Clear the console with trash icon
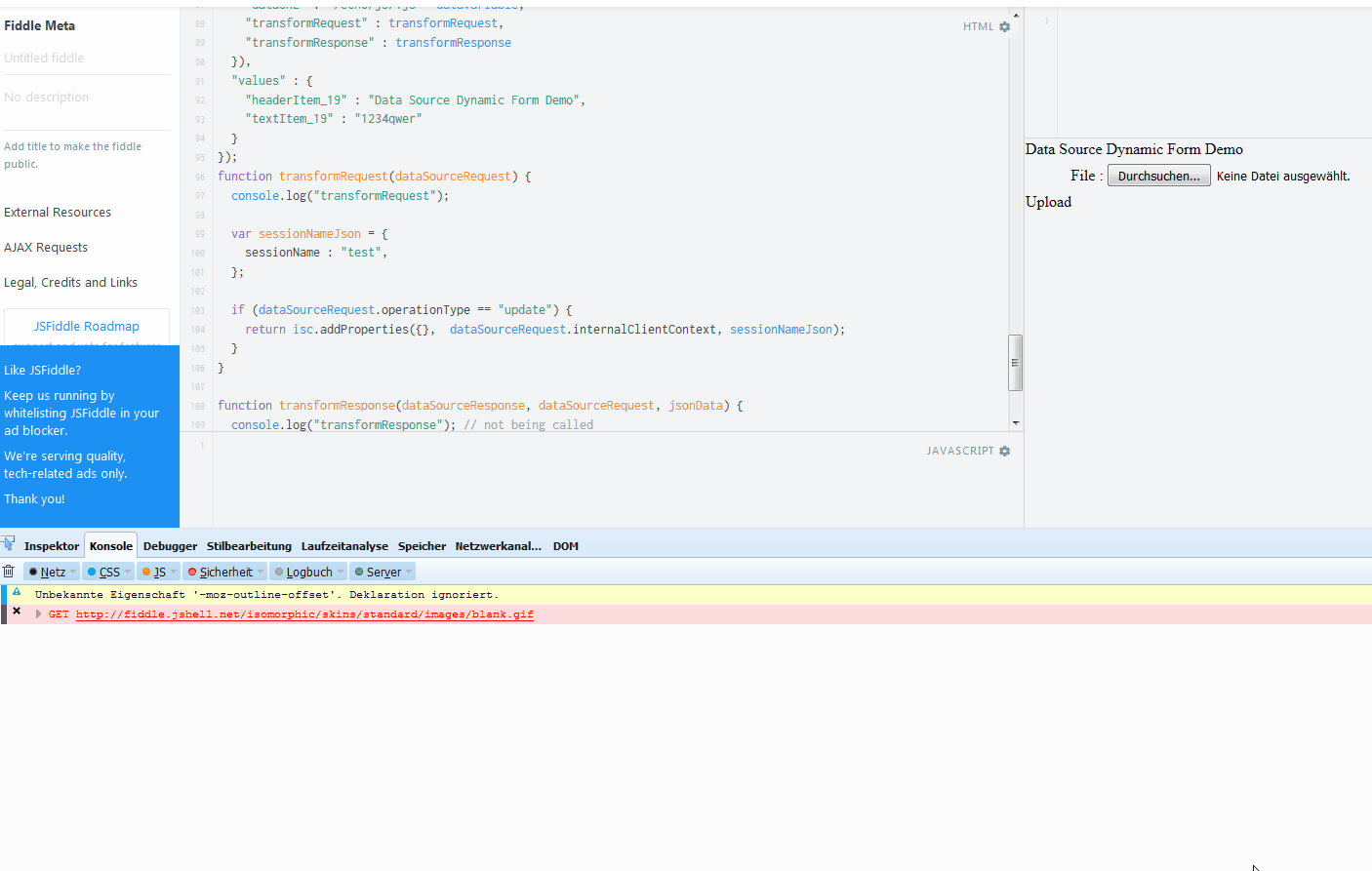1372x871 pixels. 8,572
